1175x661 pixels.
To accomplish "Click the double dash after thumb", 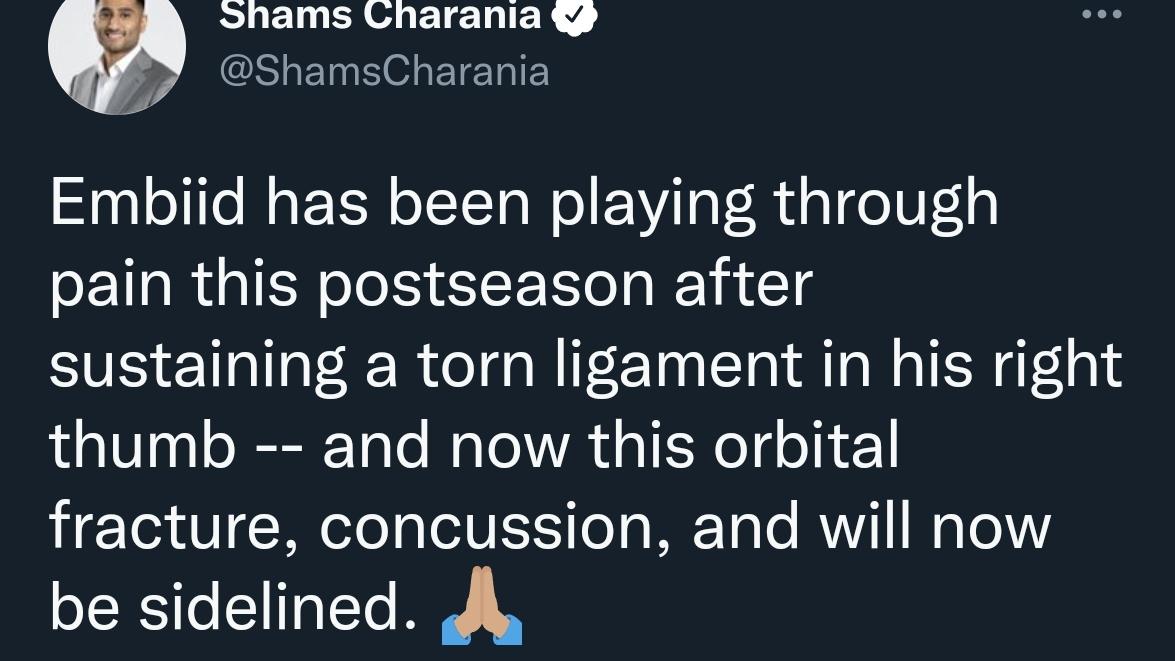I will tap(280, 450).
